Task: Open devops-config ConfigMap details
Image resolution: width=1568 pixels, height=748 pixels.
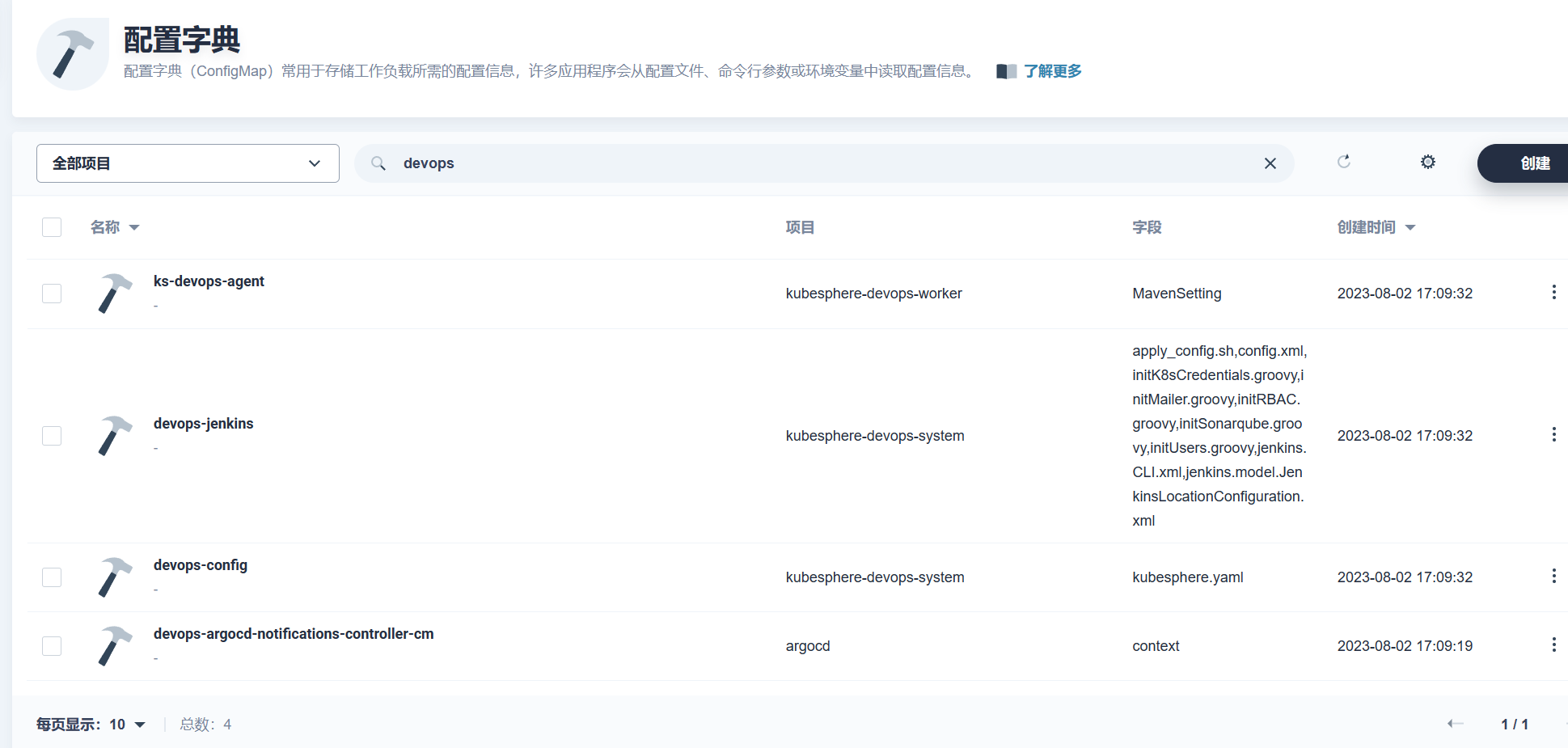Action: (x=201, y=565)
